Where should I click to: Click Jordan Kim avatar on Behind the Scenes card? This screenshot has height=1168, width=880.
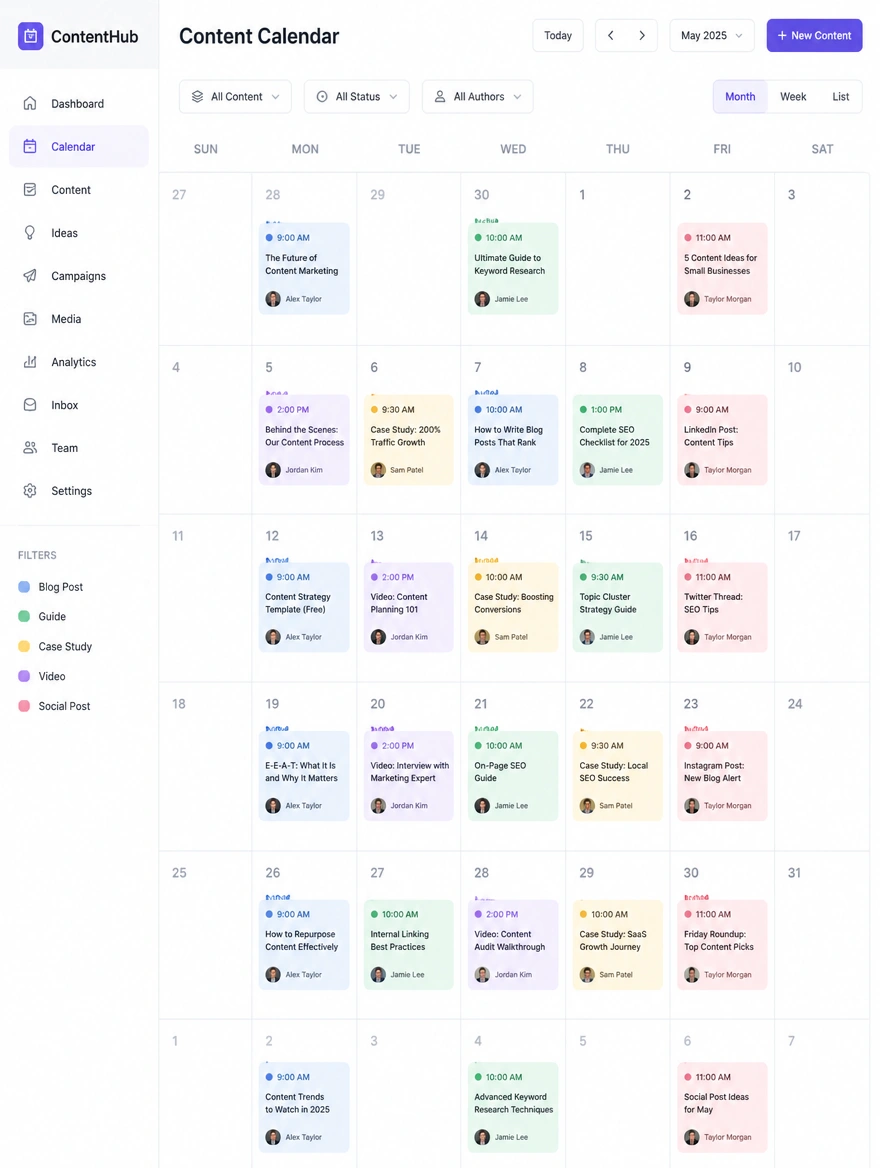[x=273, y=470]
